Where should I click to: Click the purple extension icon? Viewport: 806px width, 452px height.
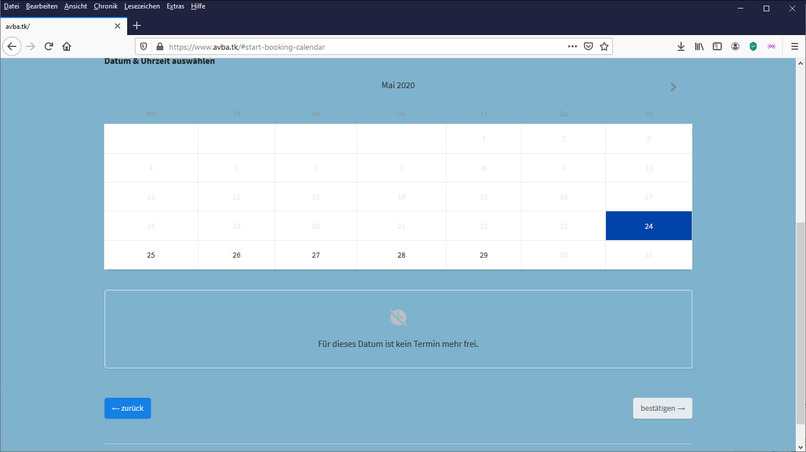point(771,46)
